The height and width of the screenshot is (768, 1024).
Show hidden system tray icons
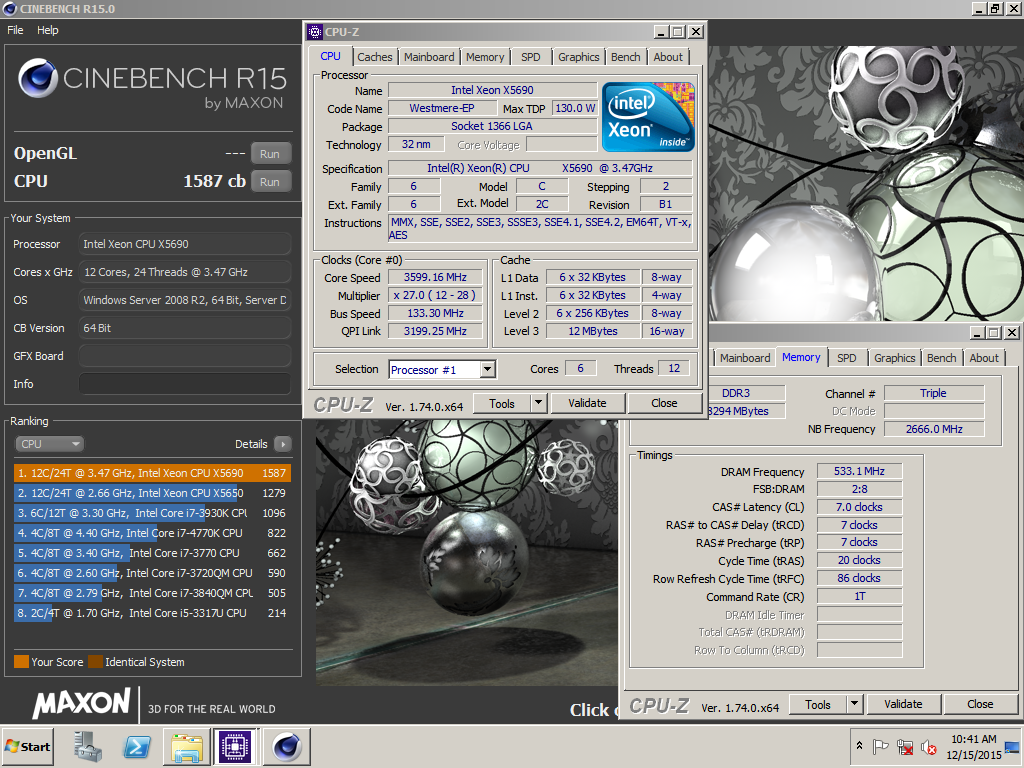pyautogui.click(x=859, y=746)
